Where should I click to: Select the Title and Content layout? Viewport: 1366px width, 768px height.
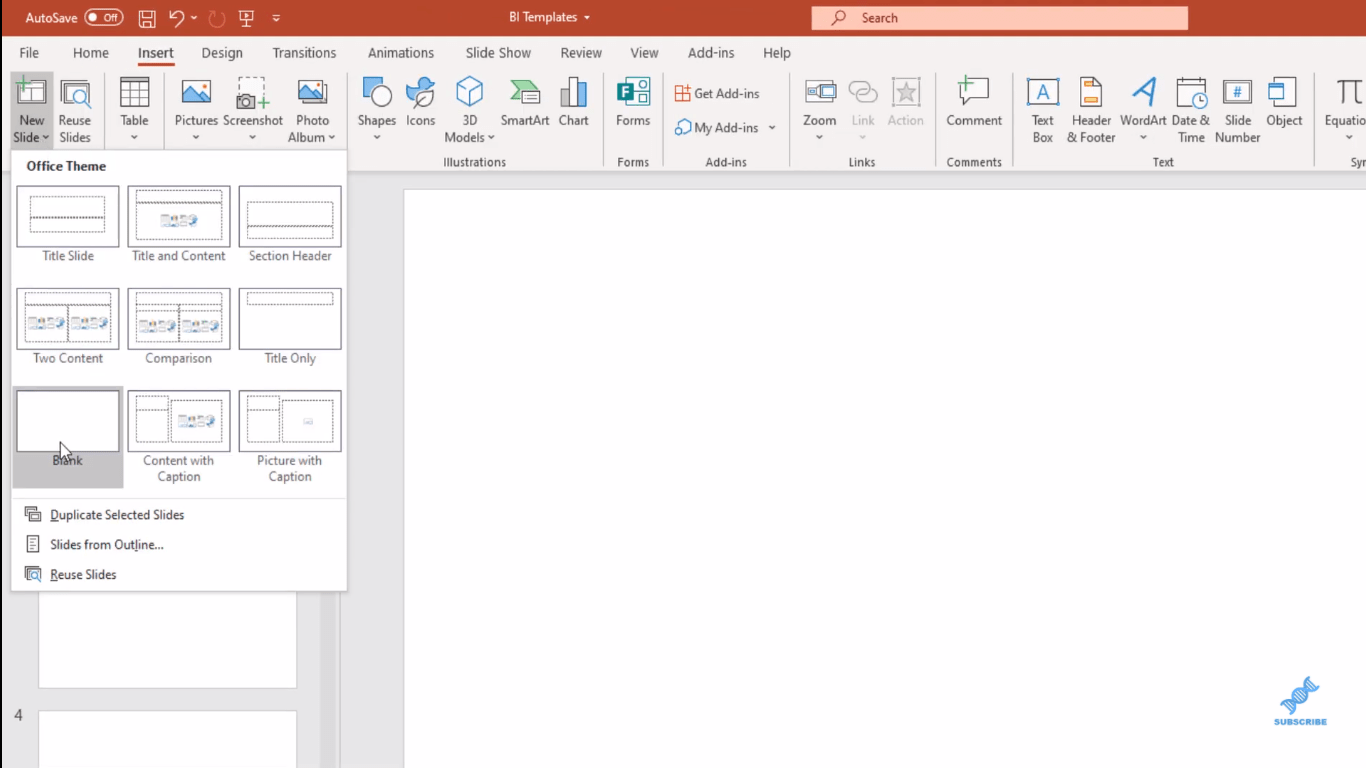(x=179, y=225)
